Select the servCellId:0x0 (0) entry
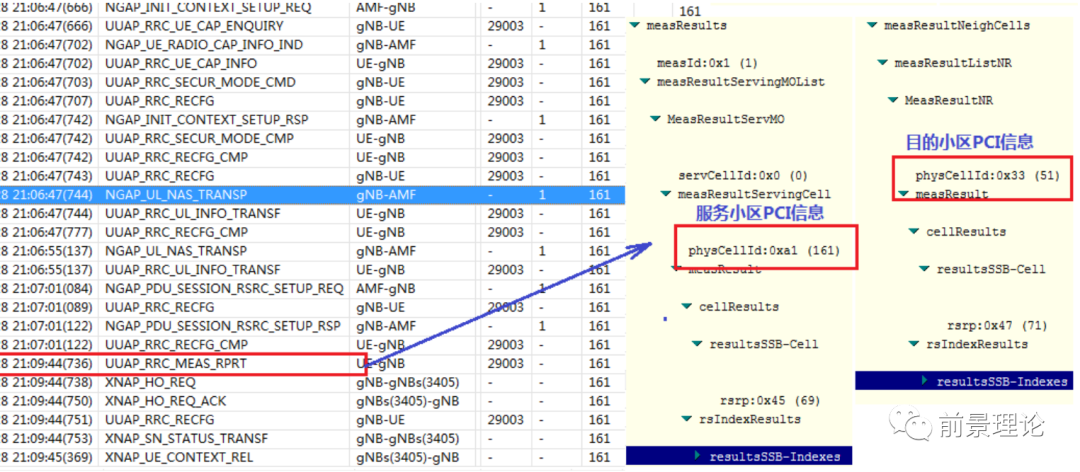1080x472 pixels. click(742, 175)
